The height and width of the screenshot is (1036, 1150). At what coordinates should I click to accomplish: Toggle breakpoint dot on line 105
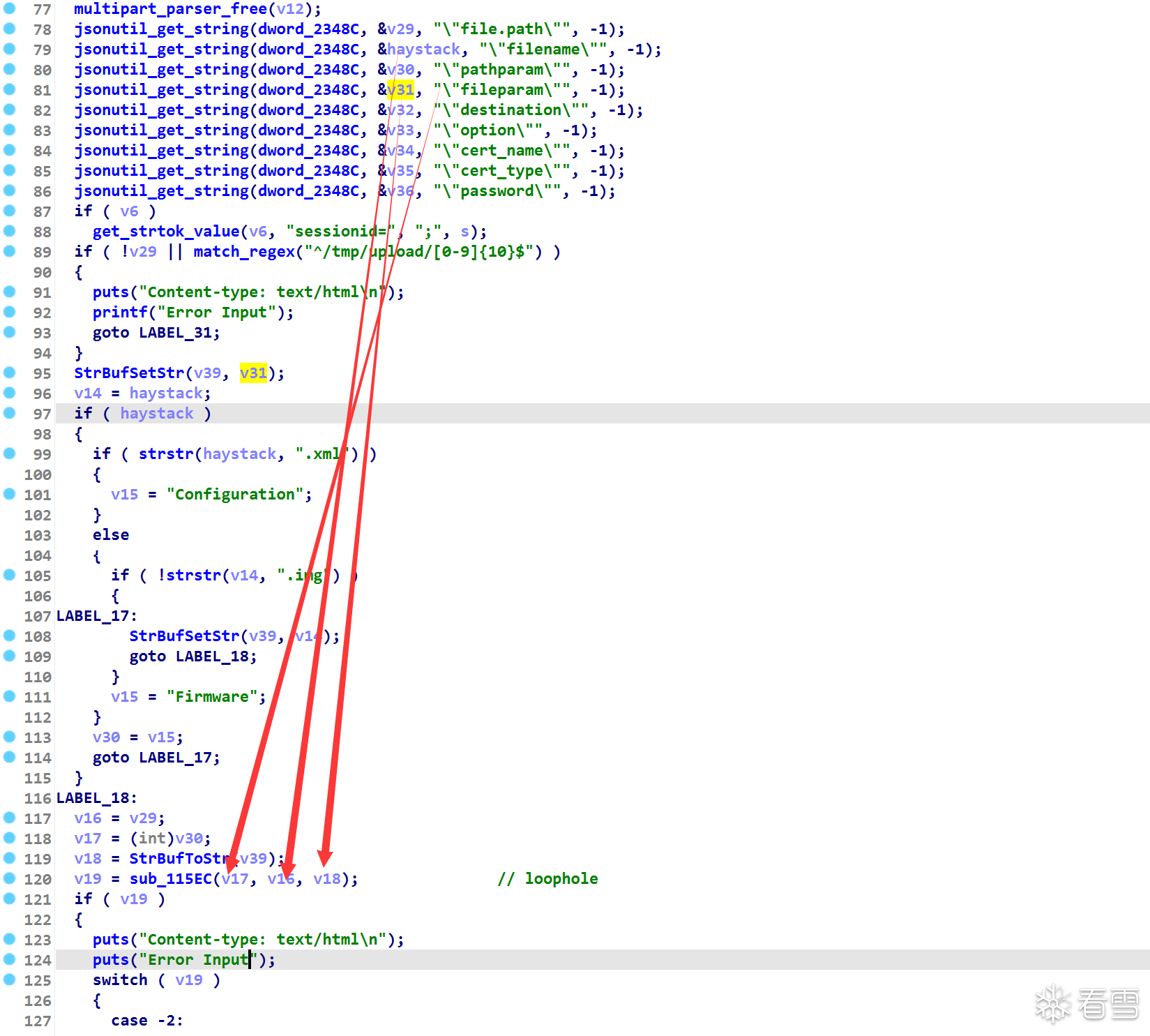pyautogui.click(x=9, y=575)
